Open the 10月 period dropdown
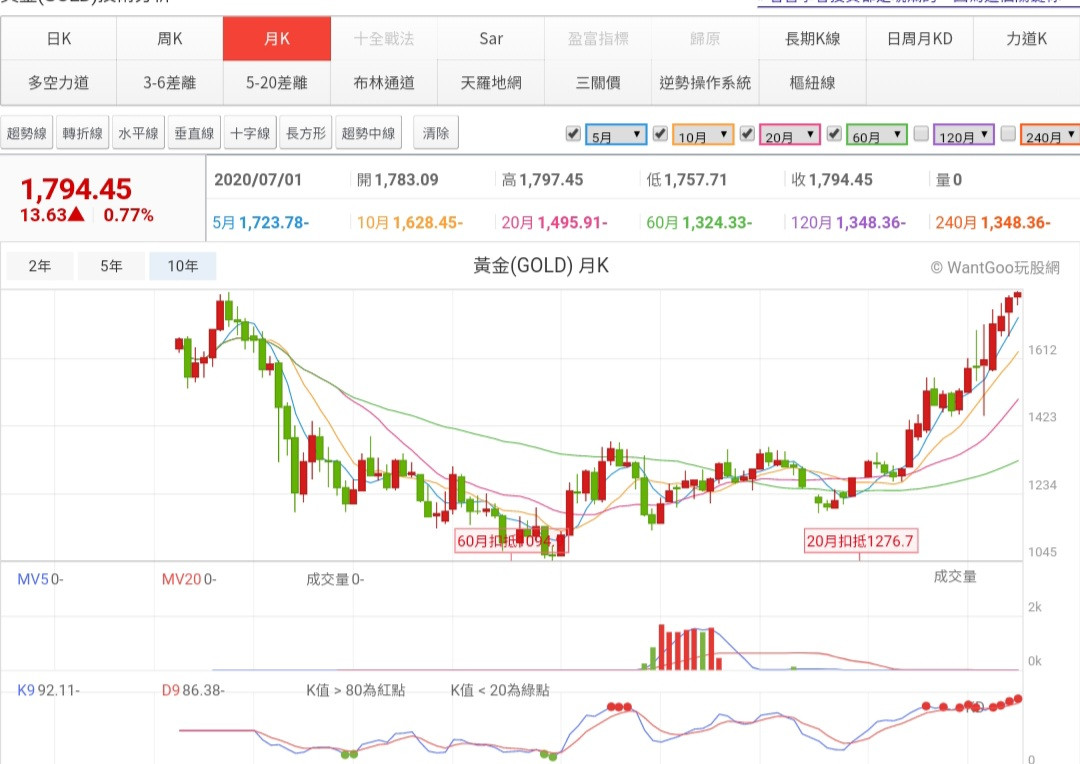Screen dimensions: 1080x764 [x=704, y=135]
